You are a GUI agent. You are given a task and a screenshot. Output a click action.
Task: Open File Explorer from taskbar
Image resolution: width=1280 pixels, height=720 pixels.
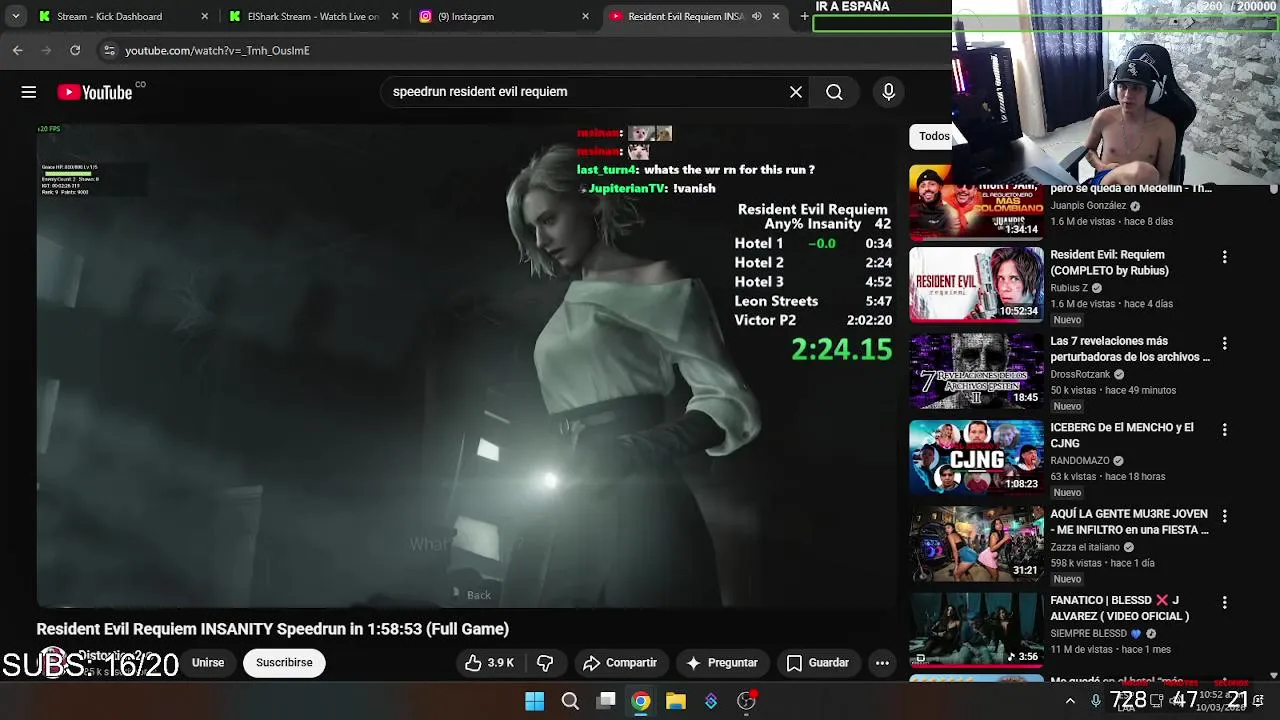(x=676, y=701)
